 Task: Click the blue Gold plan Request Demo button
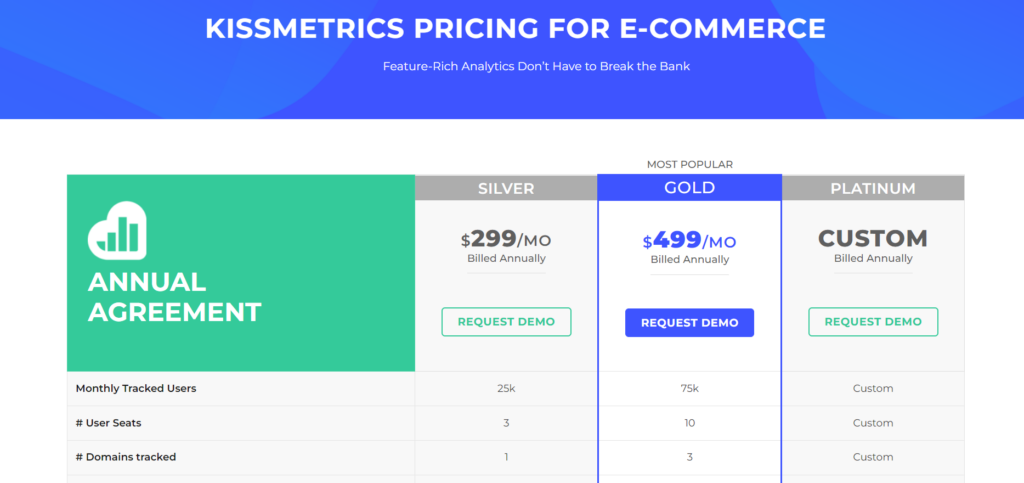[689, 323]
